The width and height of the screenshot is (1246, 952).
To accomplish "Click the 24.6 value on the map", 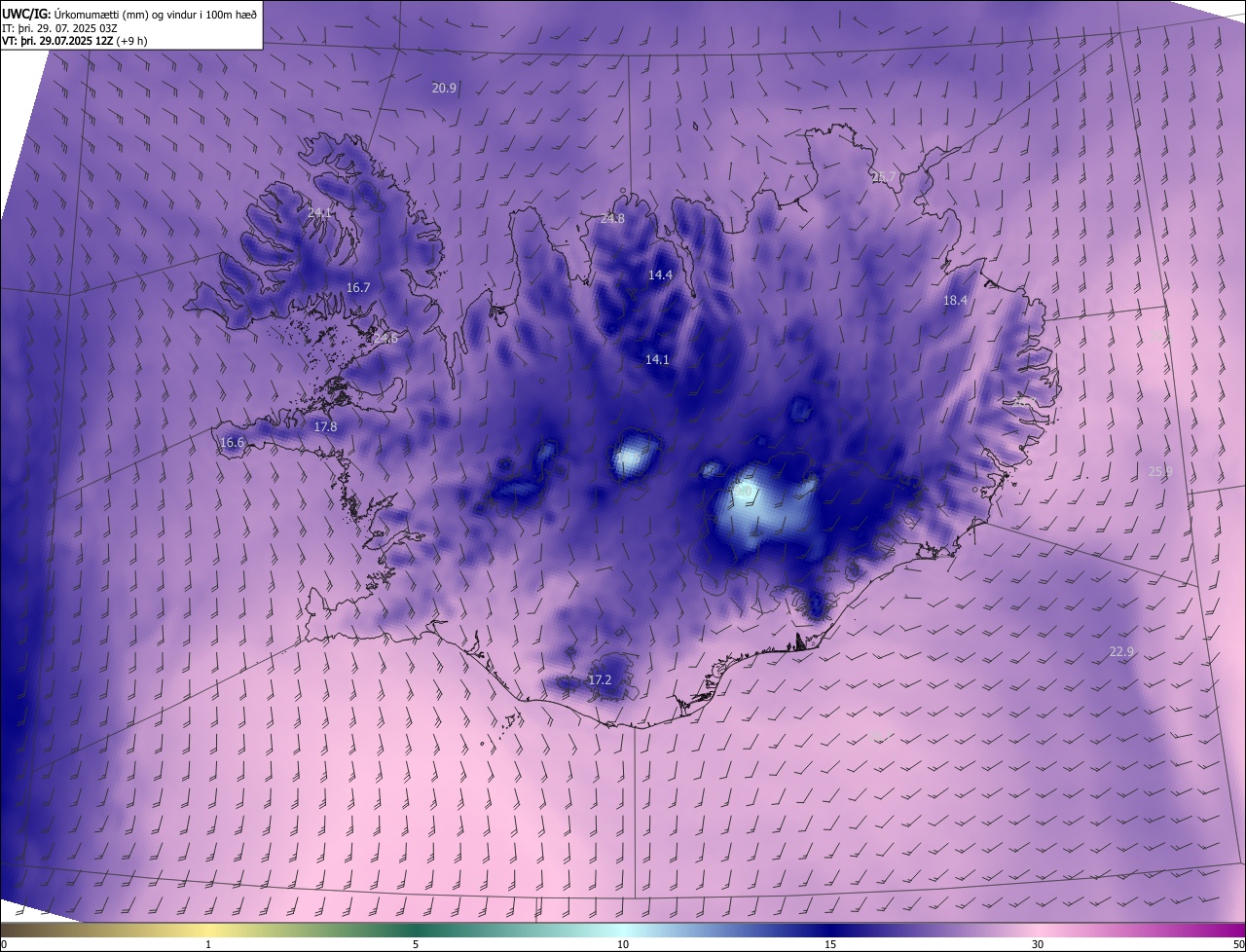I will 385,339.
